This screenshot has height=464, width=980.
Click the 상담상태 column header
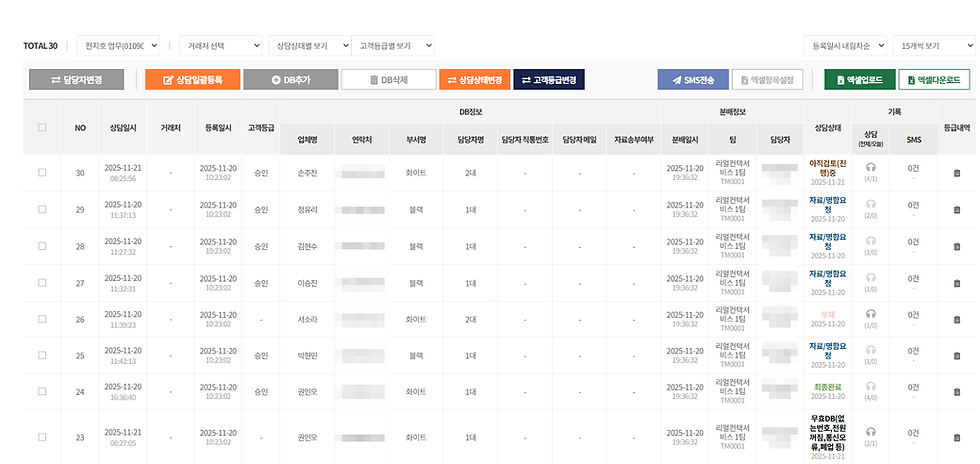point(828,128)
